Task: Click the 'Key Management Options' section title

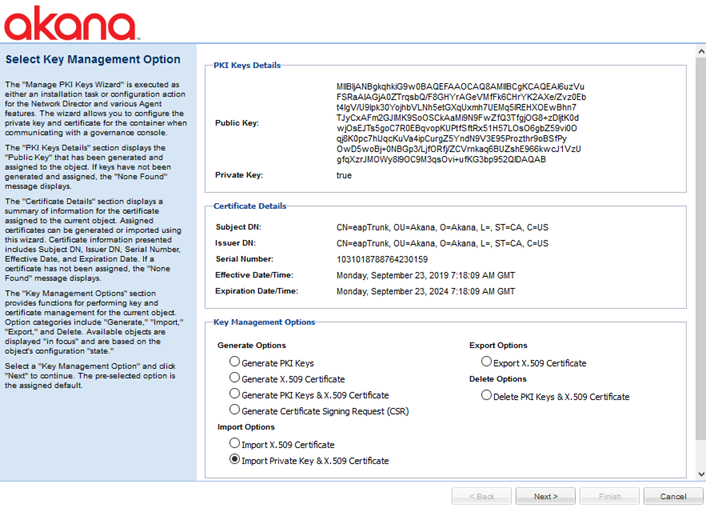Action: [x=264, y=322]
